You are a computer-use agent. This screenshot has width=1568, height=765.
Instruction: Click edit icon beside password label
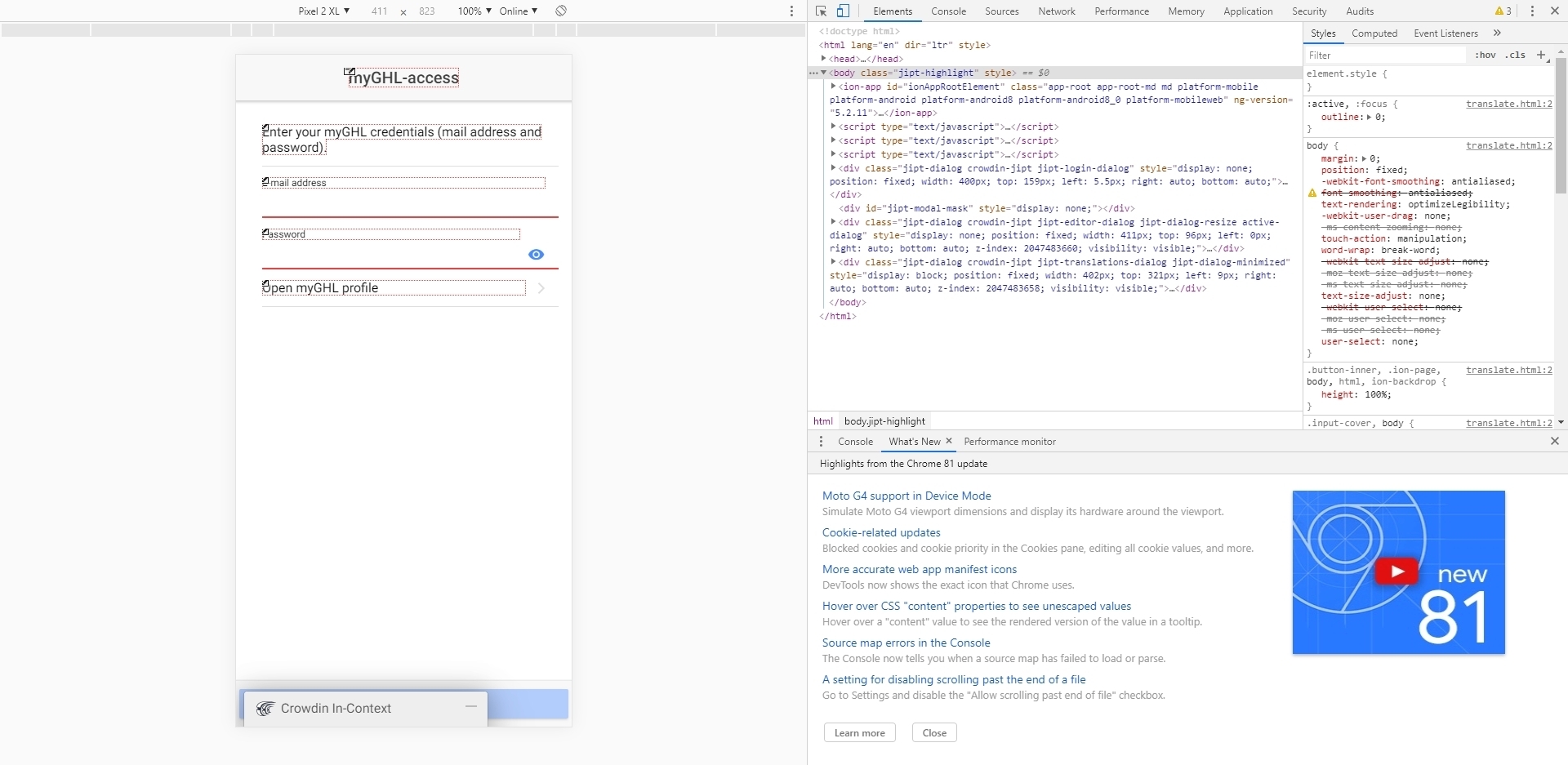(x=265, y=233)
